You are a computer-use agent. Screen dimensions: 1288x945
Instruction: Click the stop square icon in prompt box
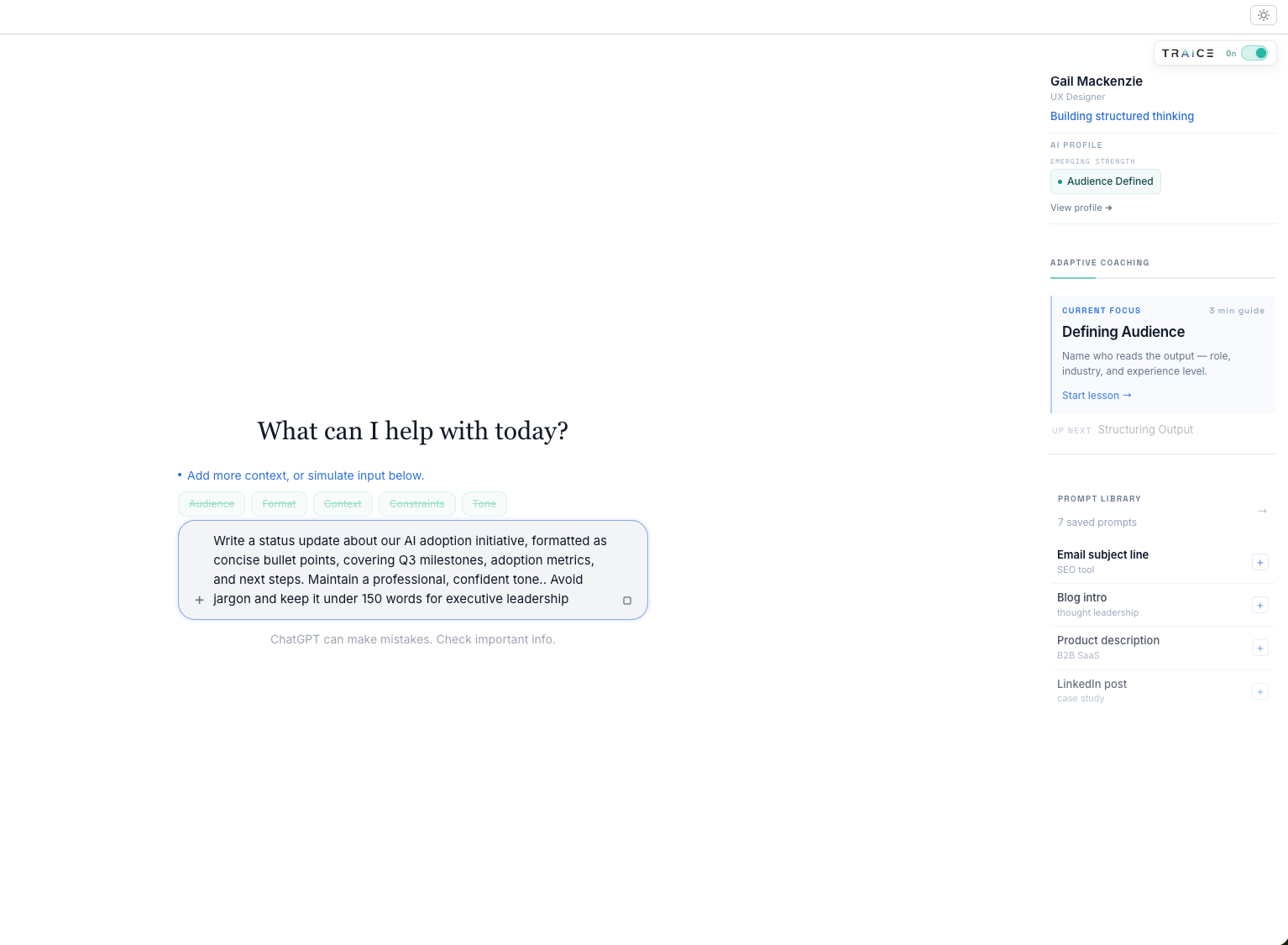coord(627,601)
